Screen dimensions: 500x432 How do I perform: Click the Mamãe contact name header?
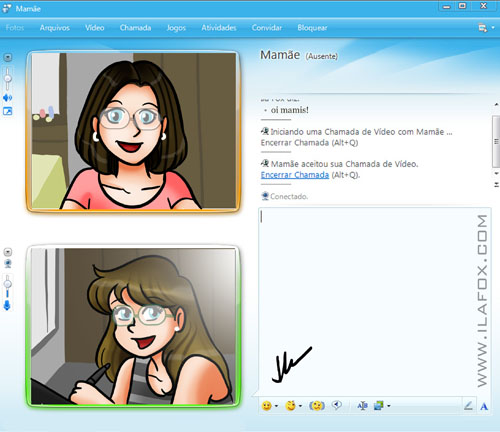click(x=280, y=55)
